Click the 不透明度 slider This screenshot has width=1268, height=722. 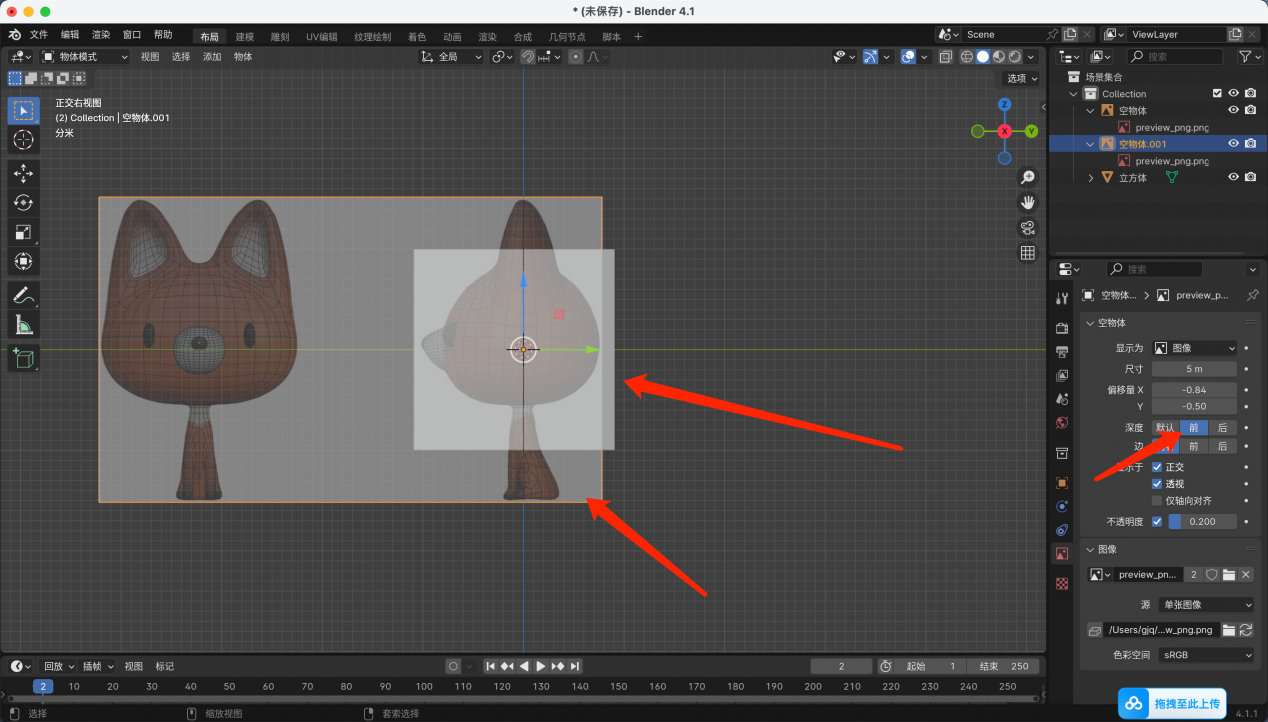tap(1202, 522)
